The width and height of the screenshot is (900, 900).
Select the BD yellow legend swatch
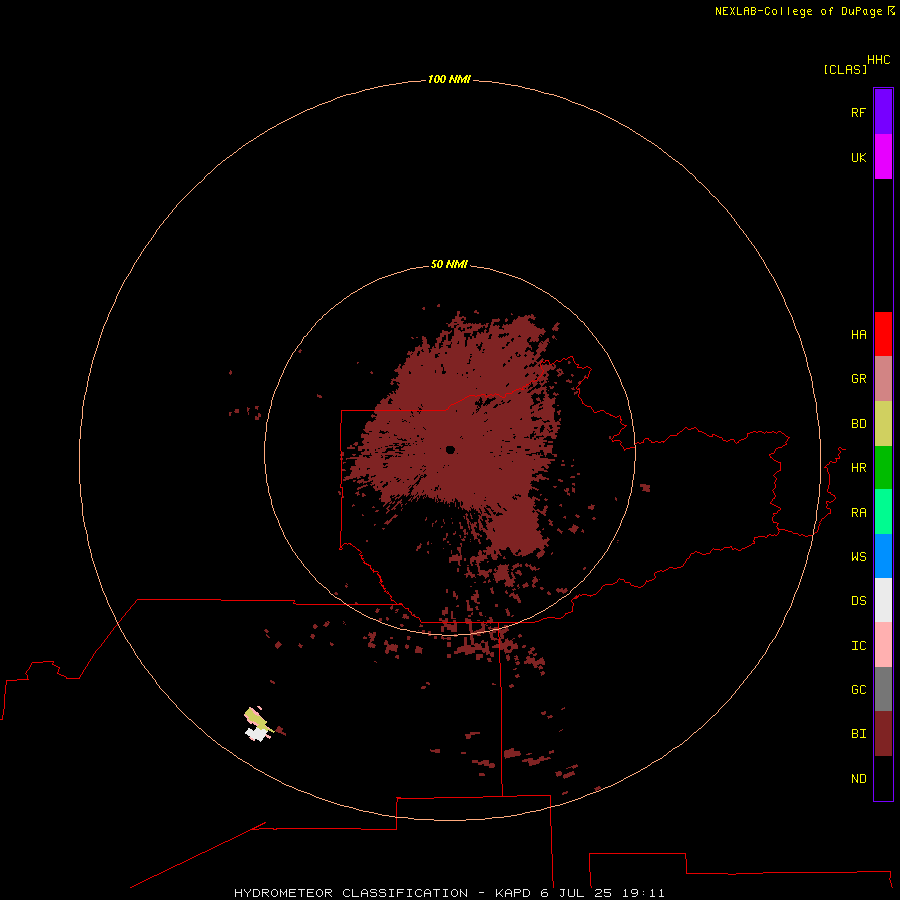click(x=883, y=424)
